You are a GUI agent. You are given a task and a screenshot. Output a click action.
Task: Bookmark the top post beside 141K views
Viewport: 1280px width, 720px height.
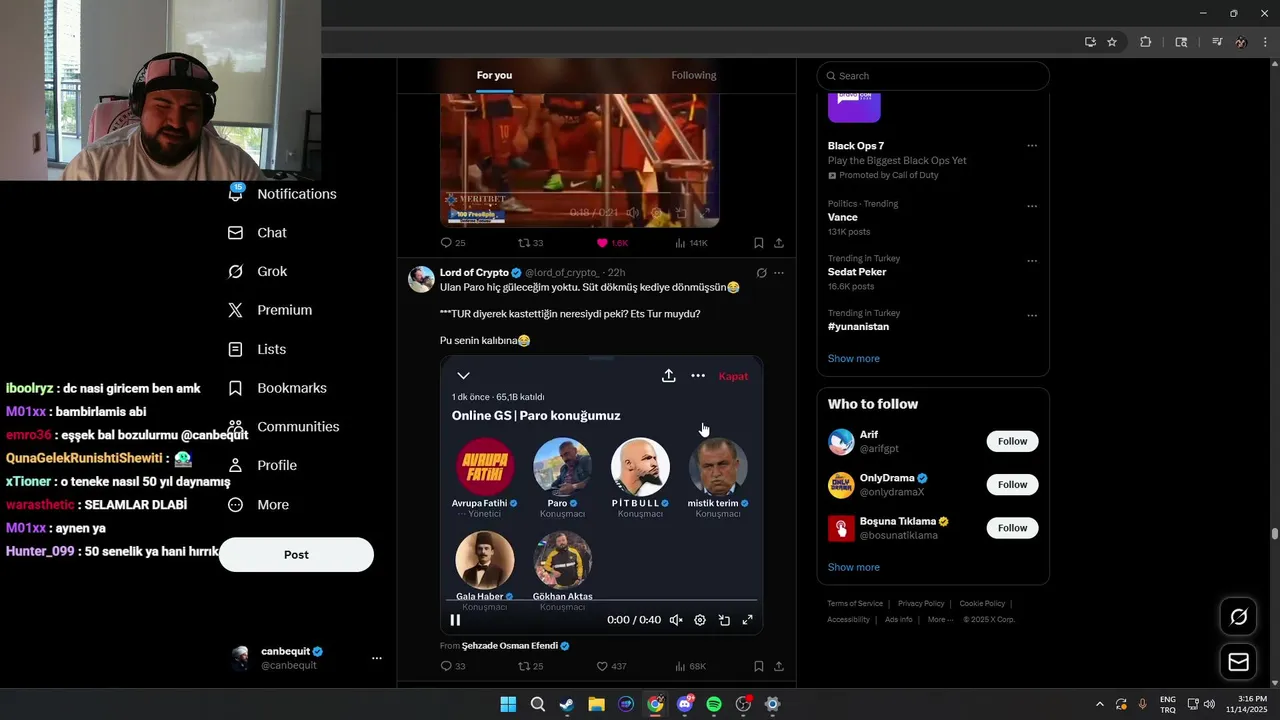[x=759, y=243]
